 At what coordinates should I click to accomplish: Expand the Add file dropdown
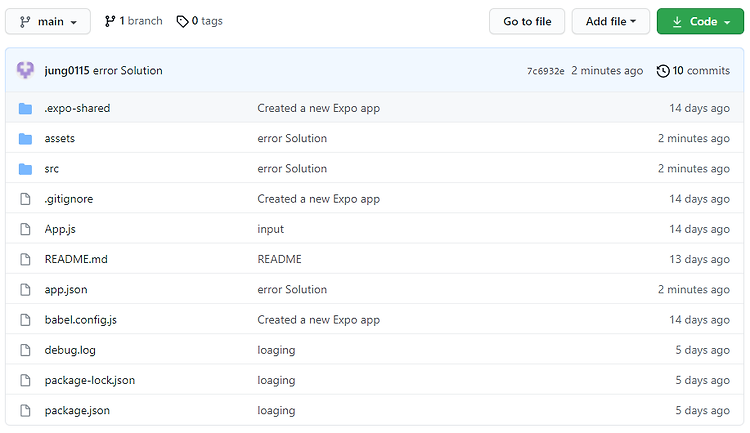(x=611, y=22)
